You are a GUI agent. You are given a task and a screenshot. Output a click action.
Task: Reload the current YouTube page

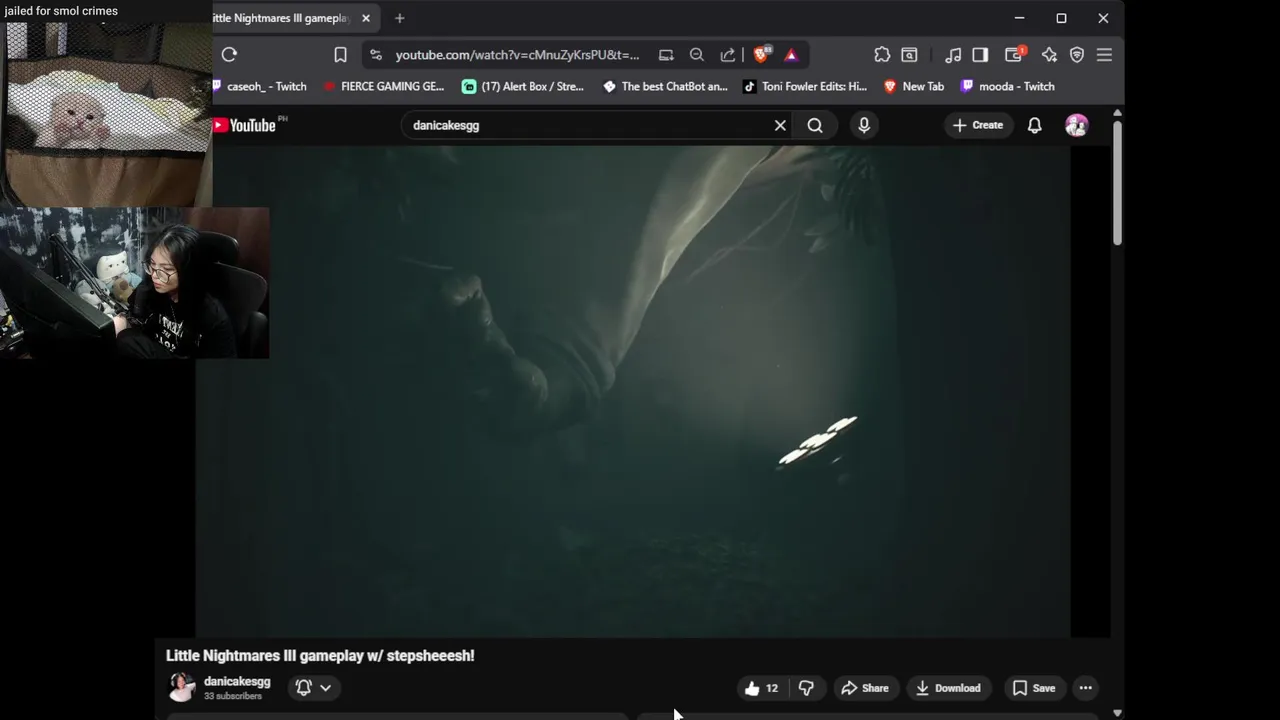click(x=229, y=55)
